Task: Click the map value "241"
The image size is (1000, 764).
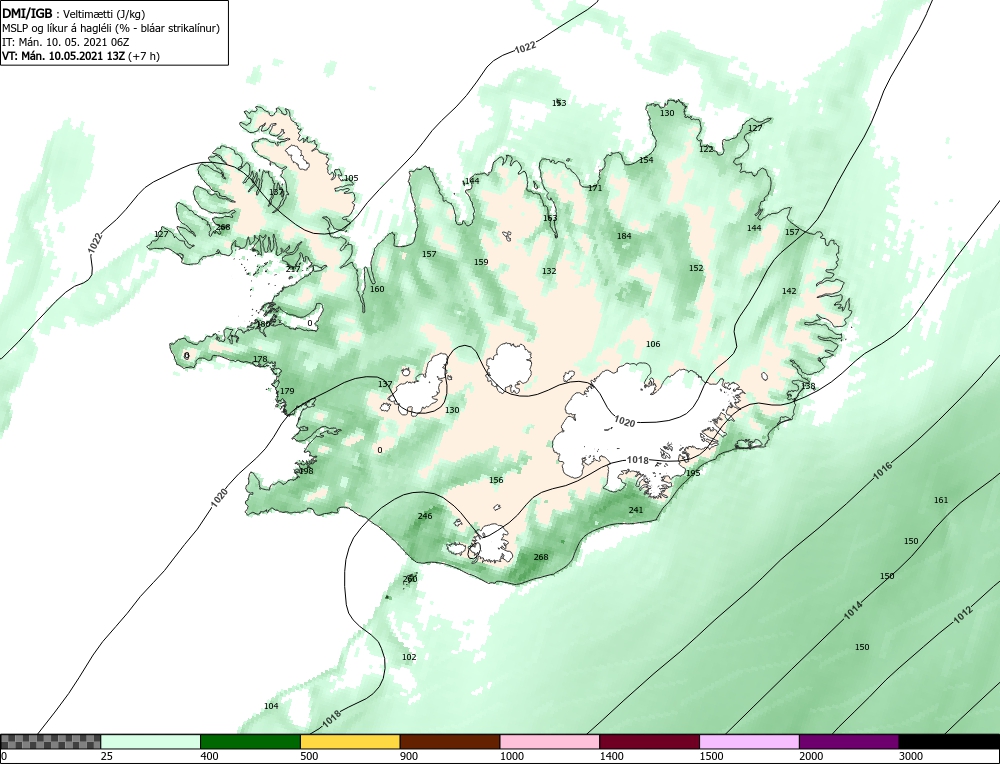Action: click(x=636, y=510)
